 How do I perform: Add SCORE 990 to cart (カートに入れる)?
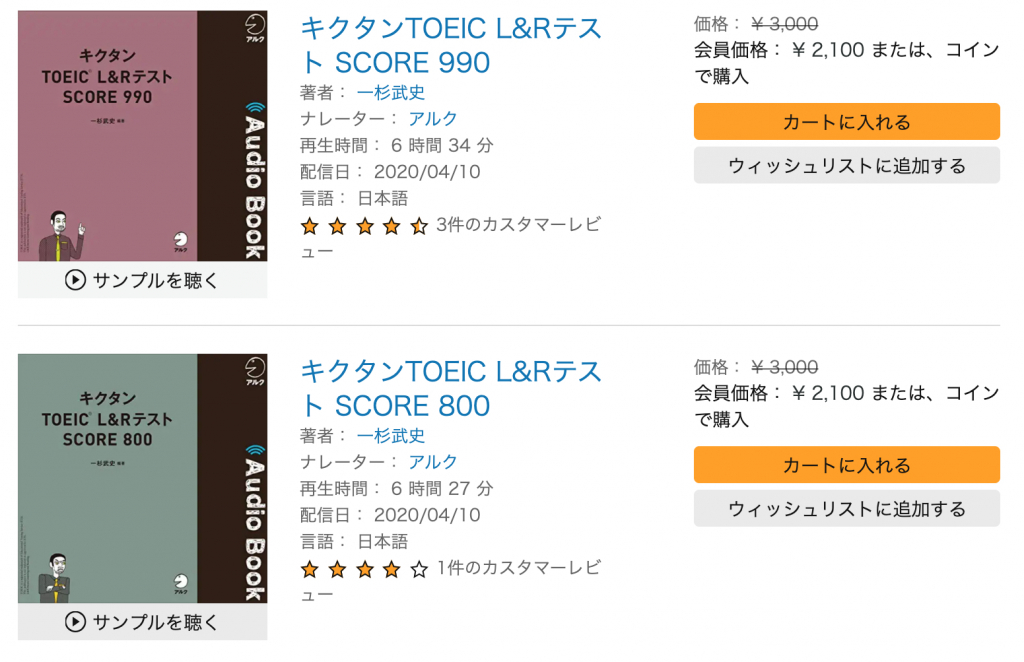point(846,122)
